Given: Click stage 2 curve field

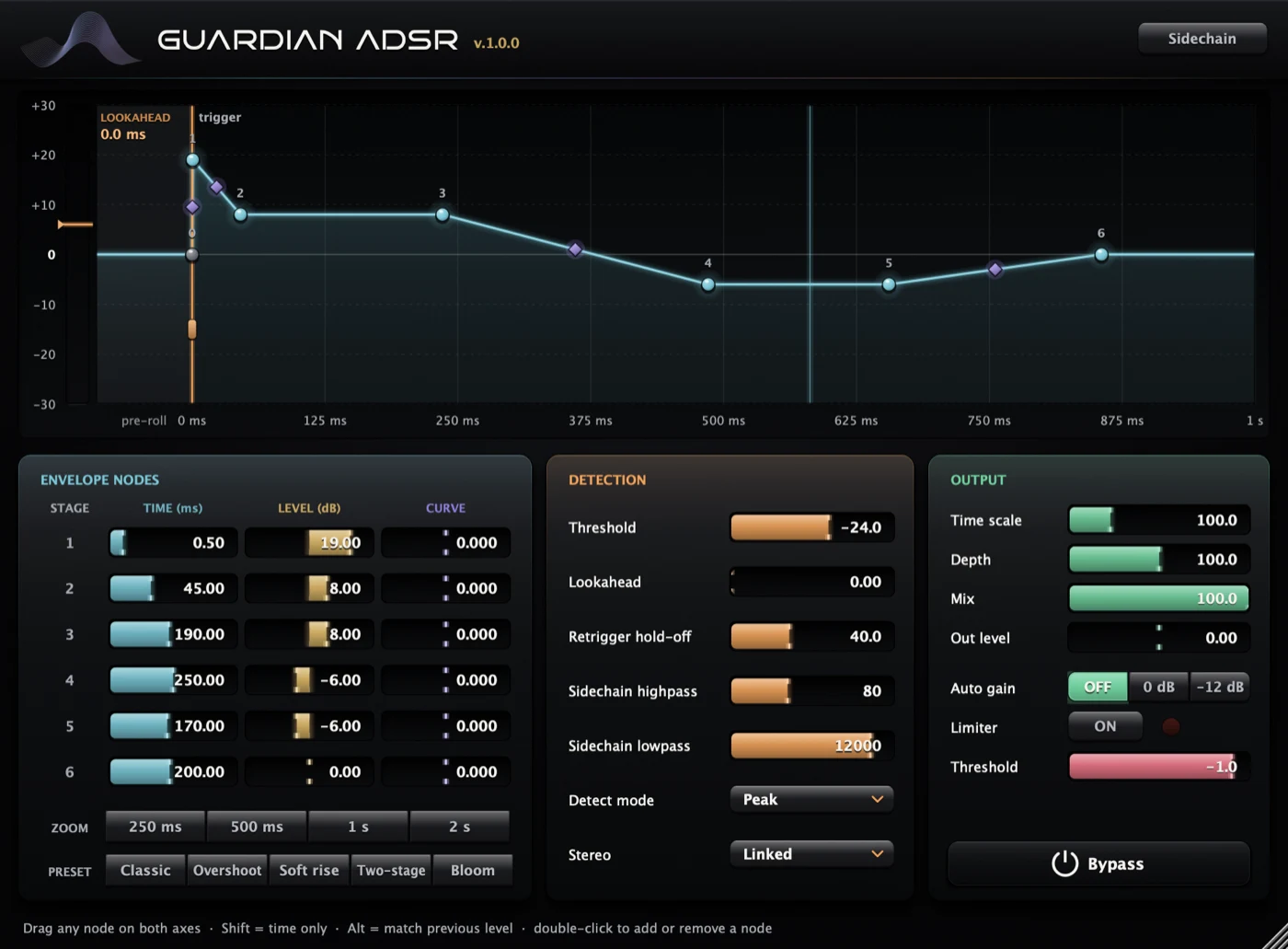Looking at the screenshot, I should (445, 588).
